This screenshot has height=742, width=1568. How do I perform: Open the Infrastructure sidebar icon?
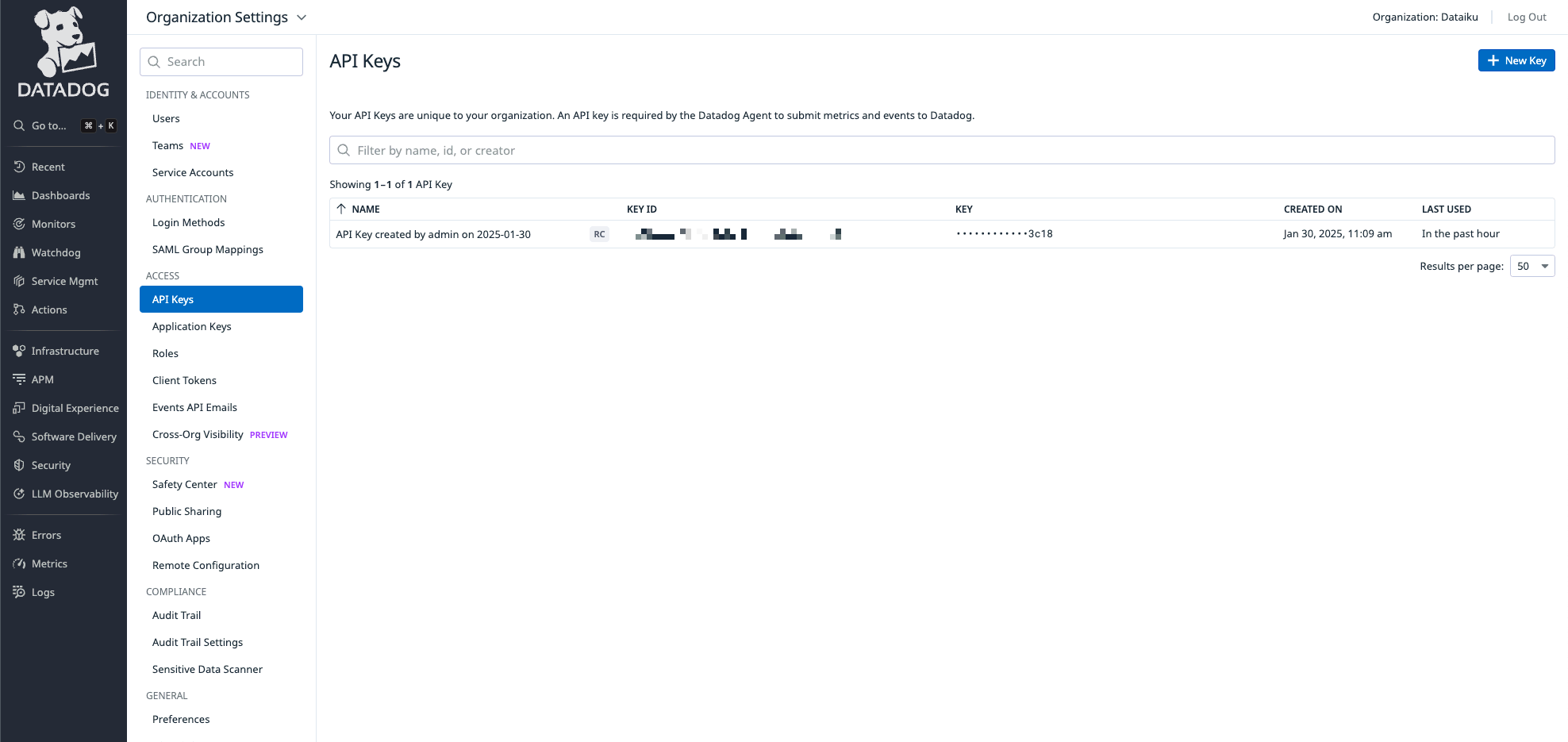click(x=65, y=351)
